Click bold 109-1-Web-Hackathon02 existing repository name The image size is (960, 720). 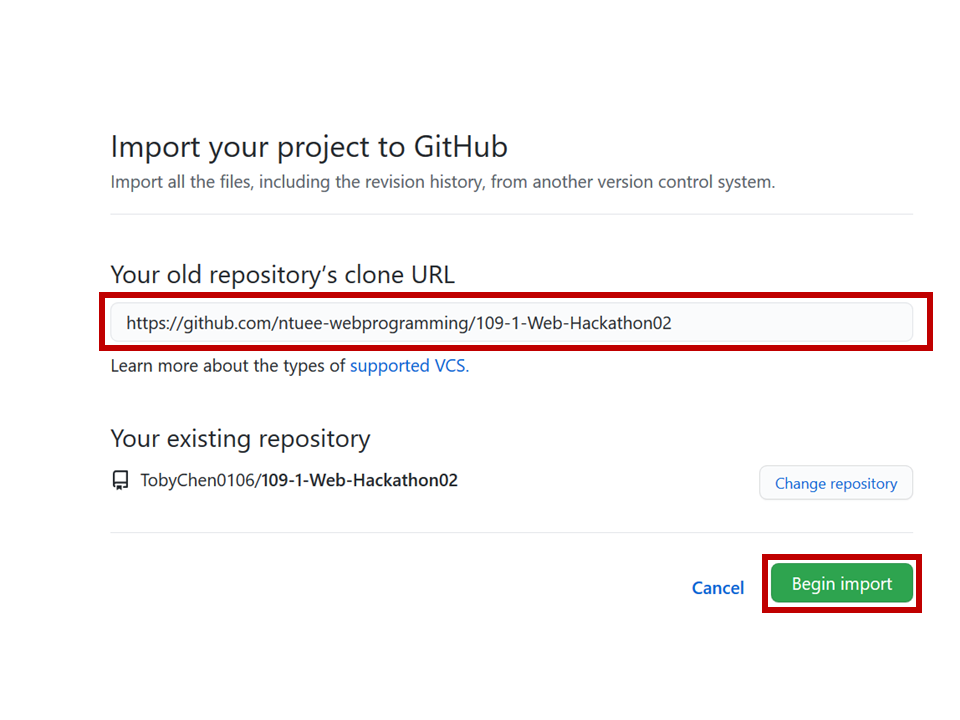(x=360, y=481)
